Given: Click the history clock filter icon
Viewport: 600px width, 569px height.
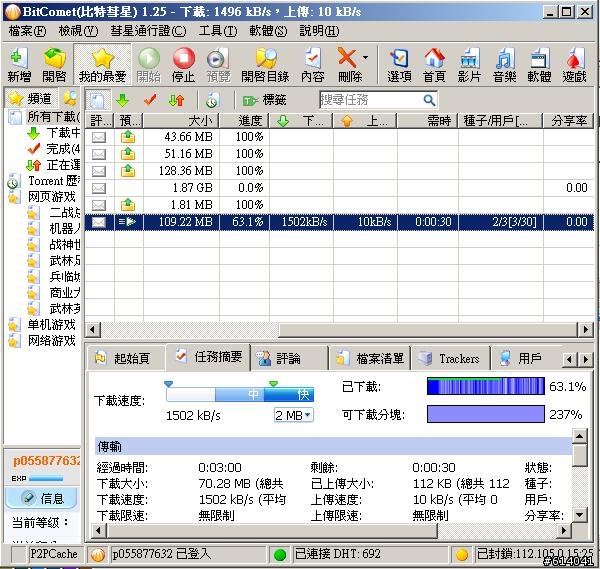Looking at the screenshot, I should (212, 100).
